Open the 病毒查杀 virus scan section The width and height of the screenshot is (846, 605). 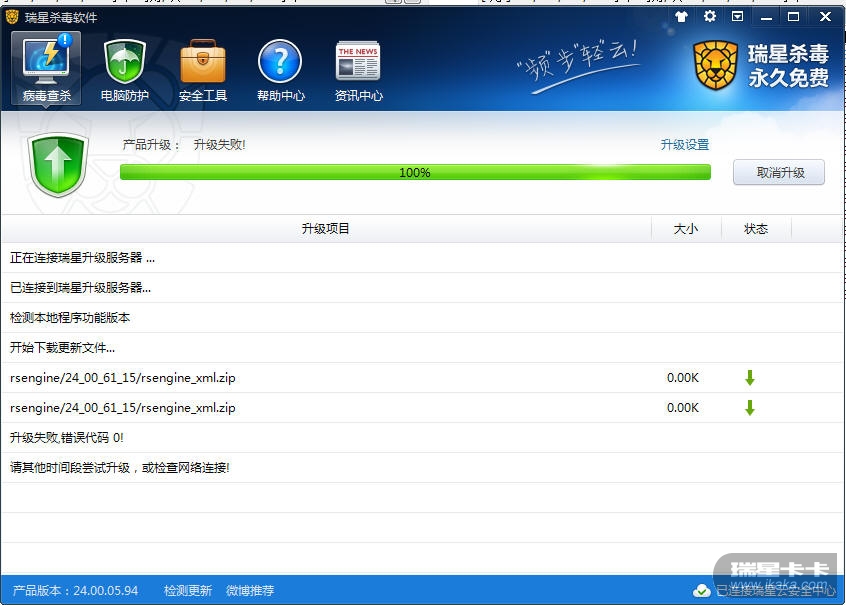(x=46, y=68)
